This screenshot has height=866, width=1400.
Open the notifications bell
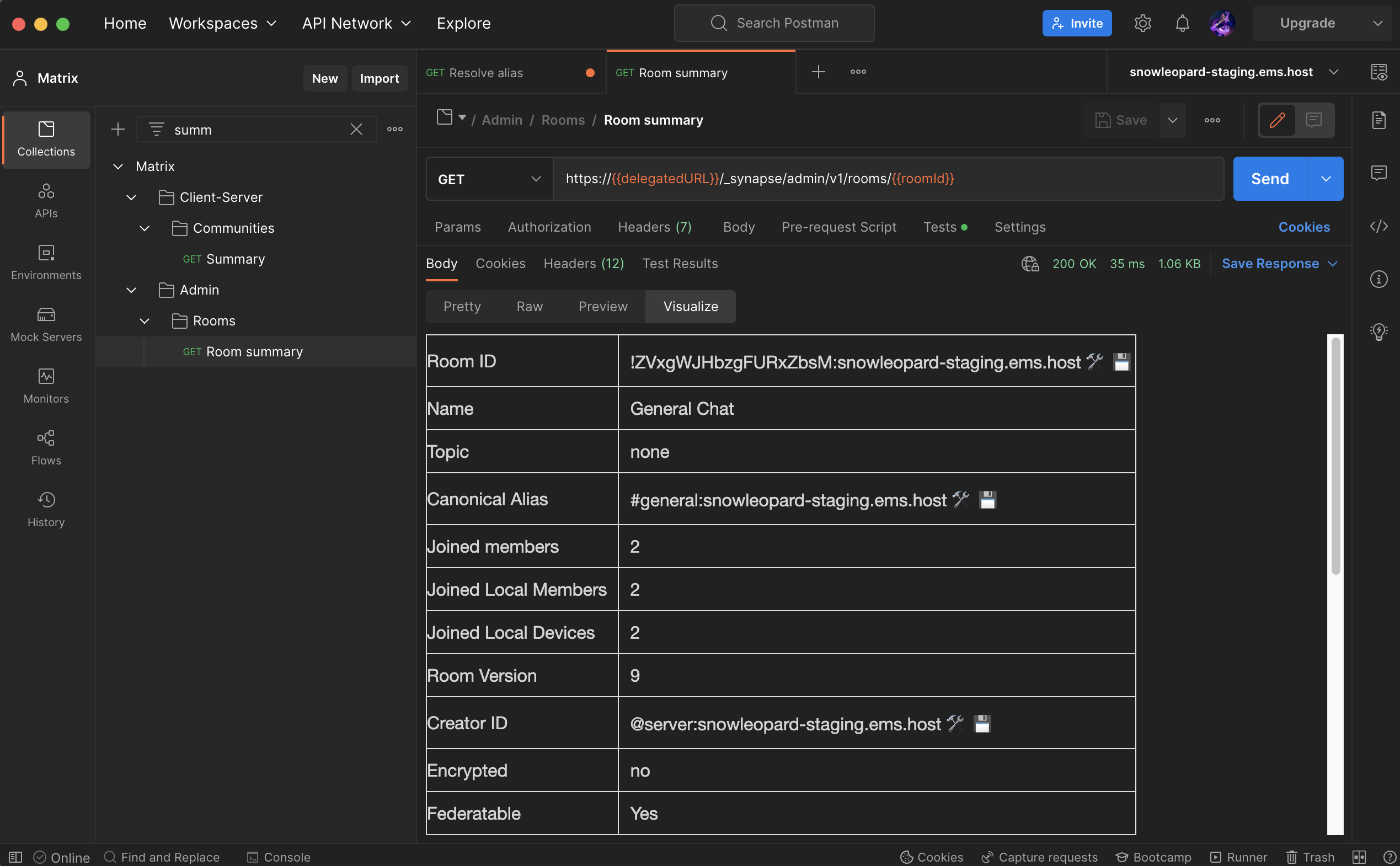(1183, 23)
